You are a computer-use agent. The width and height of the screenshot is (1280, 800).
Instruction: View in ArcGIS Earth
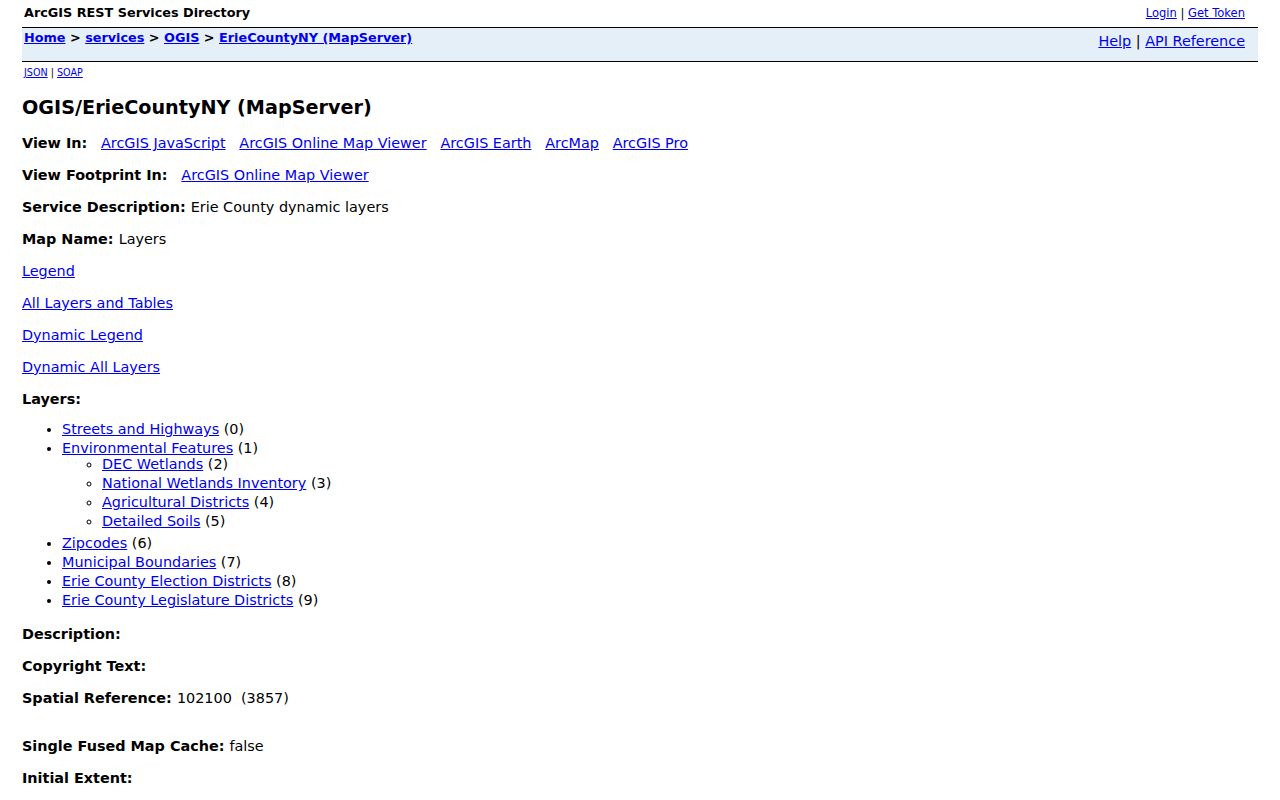pos(485,143)
